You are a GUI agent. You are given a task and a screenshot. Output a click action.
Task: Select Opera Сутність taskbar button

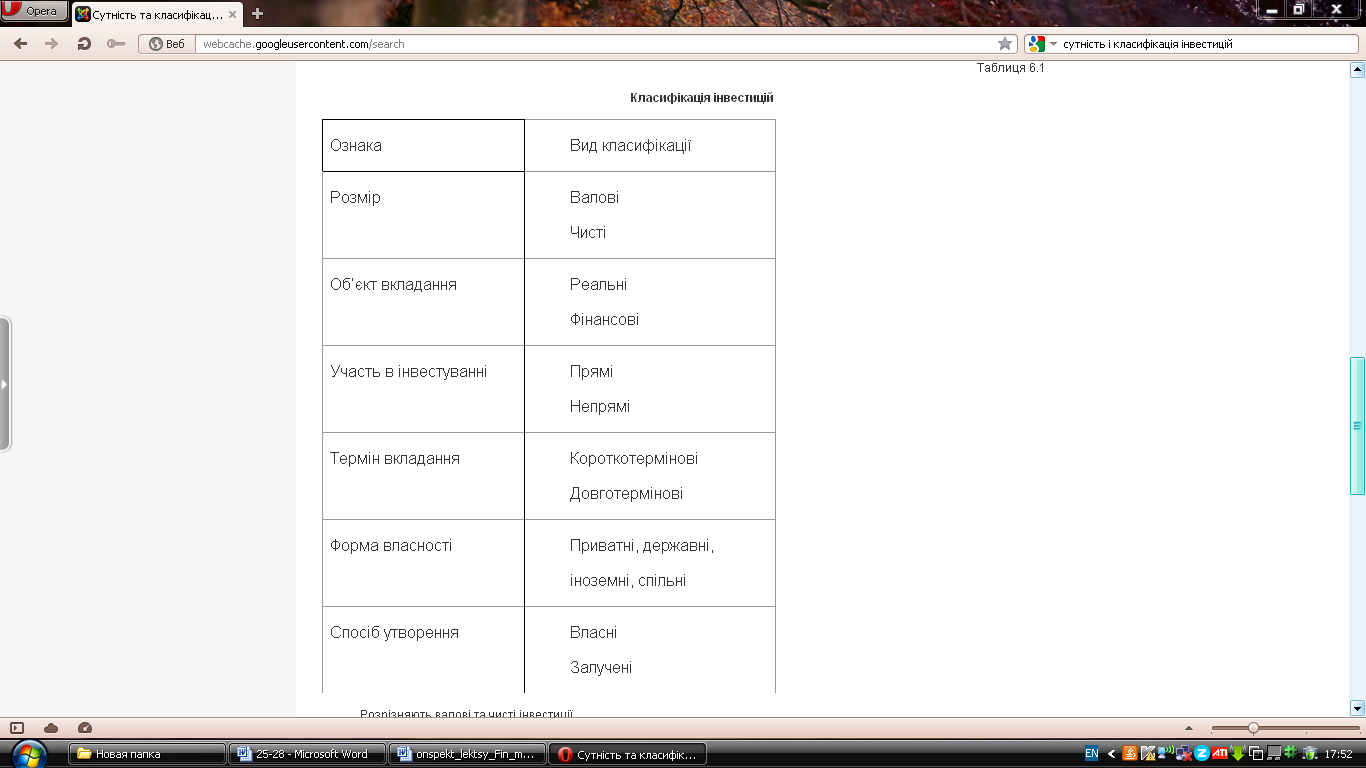(627, 754)
